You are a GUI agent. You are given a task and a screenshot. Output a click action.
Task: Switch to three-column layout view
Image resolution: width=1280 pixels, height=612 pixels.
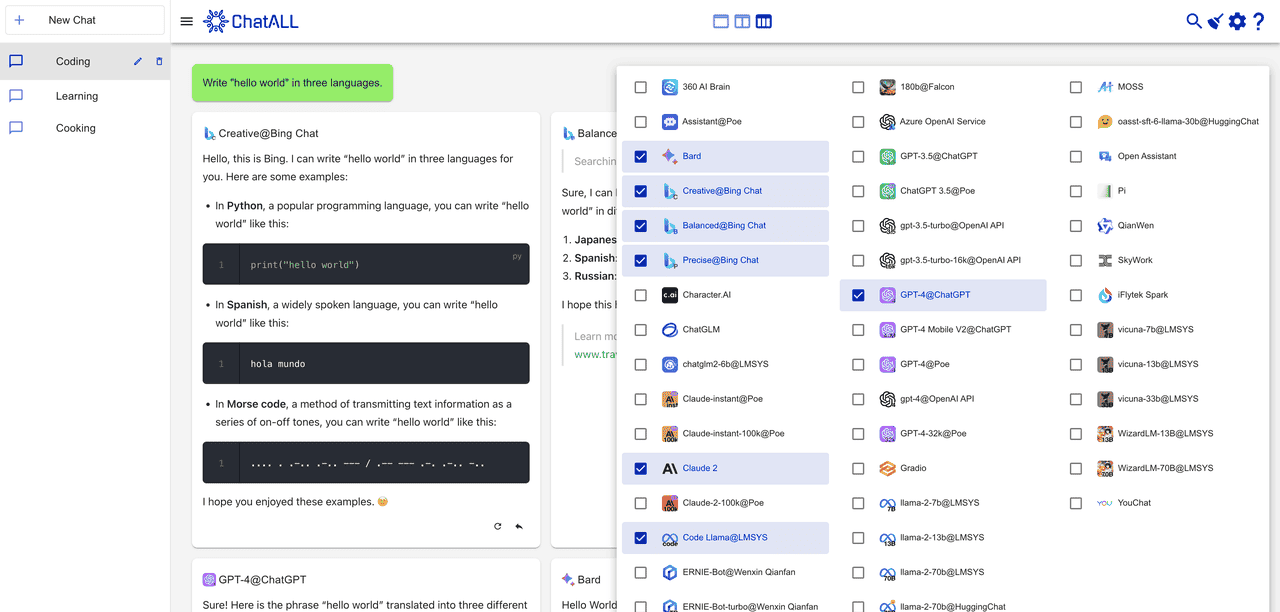point(764,21)
